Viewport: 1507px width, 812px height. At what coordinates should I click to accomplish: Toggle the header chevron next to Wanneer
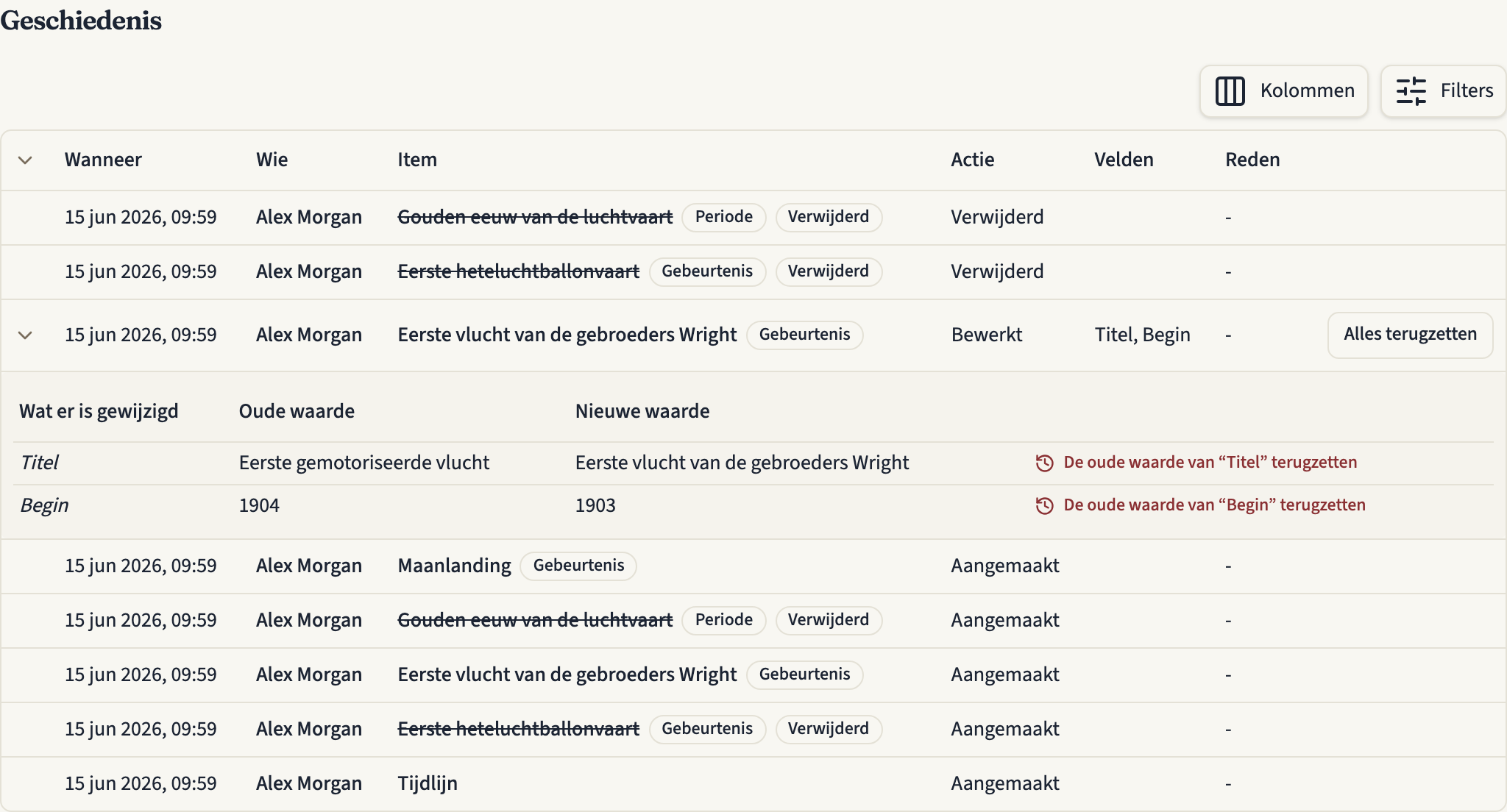[25, 160]
